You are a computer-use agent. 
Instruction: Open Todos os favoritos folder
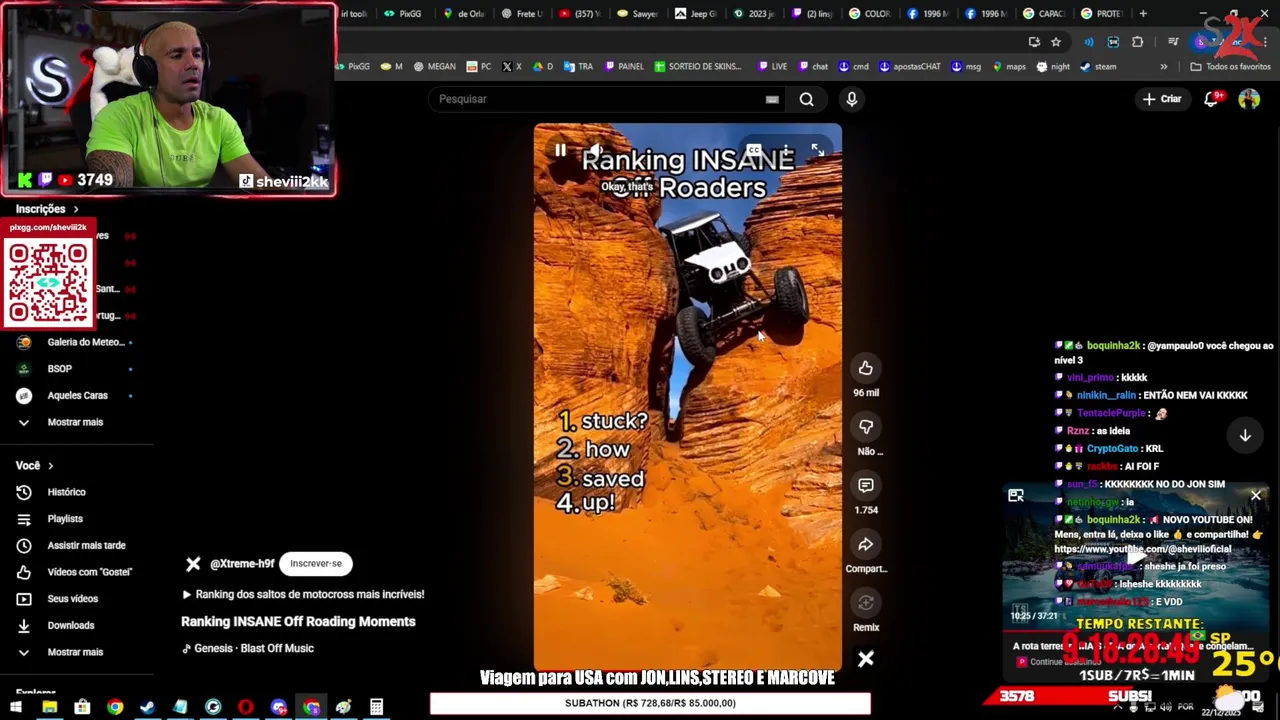[1230, 67]
